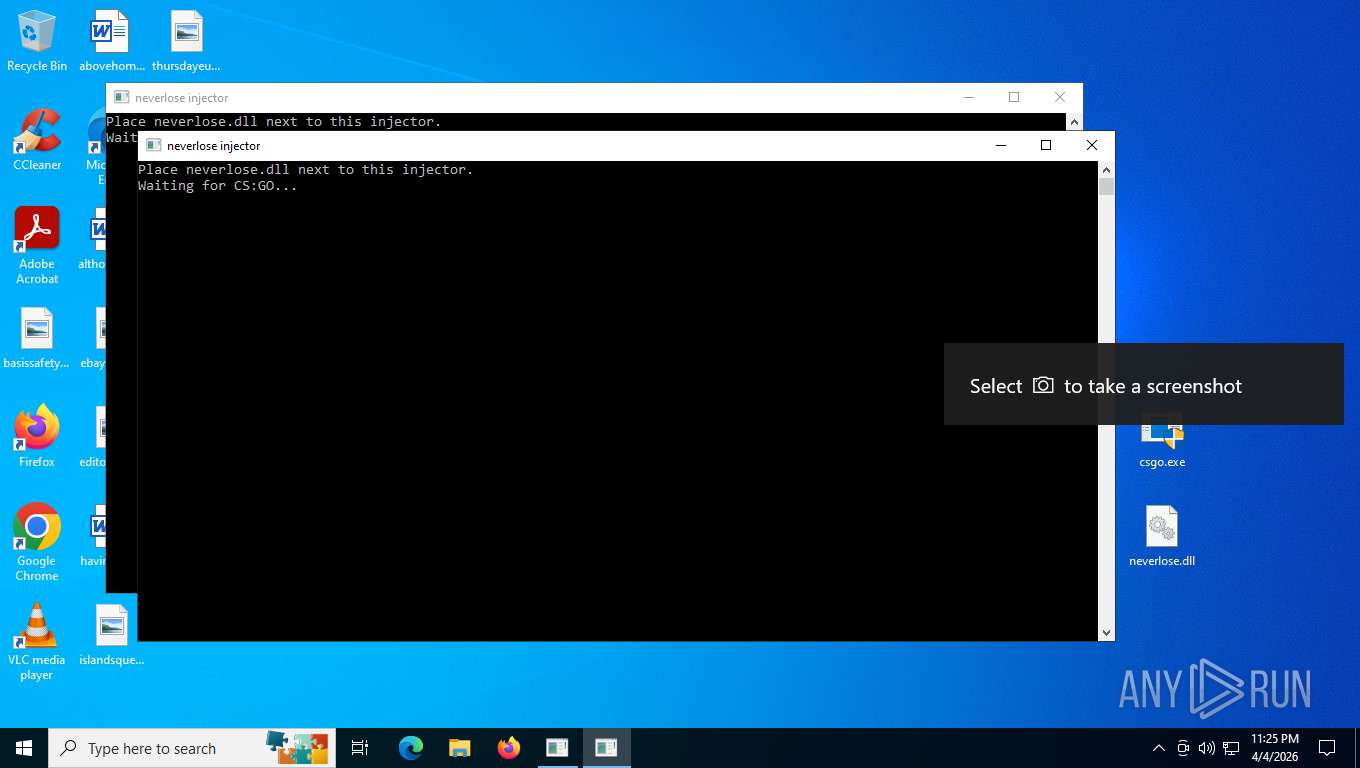Image resolution: width=1360 pixels, height=768 pixels.
Task: Open the notification center icon
Action: (1327, 748)
